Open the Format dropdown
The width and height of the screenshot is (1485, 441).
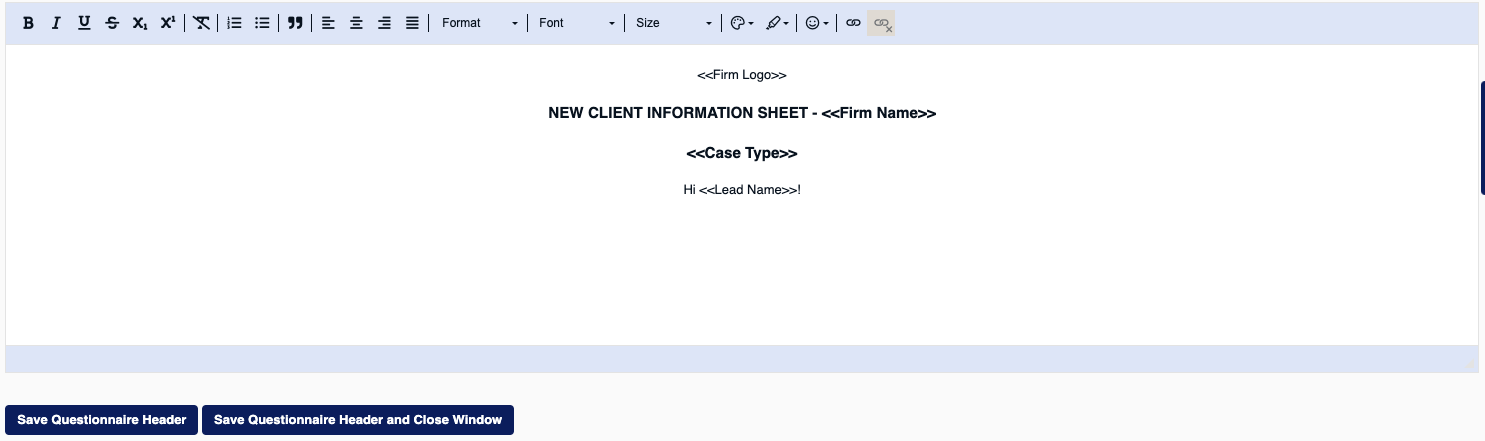tap(480, 23)
